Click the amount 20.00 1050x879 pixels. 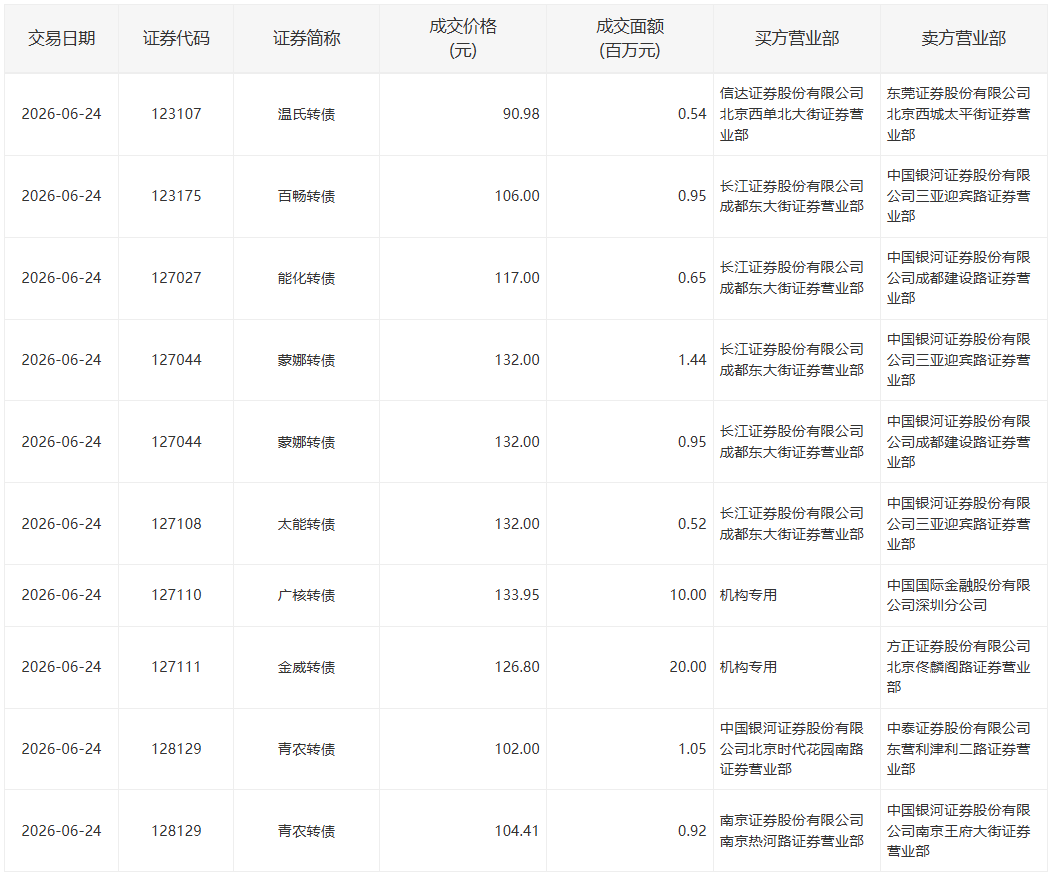coord(688,667)
